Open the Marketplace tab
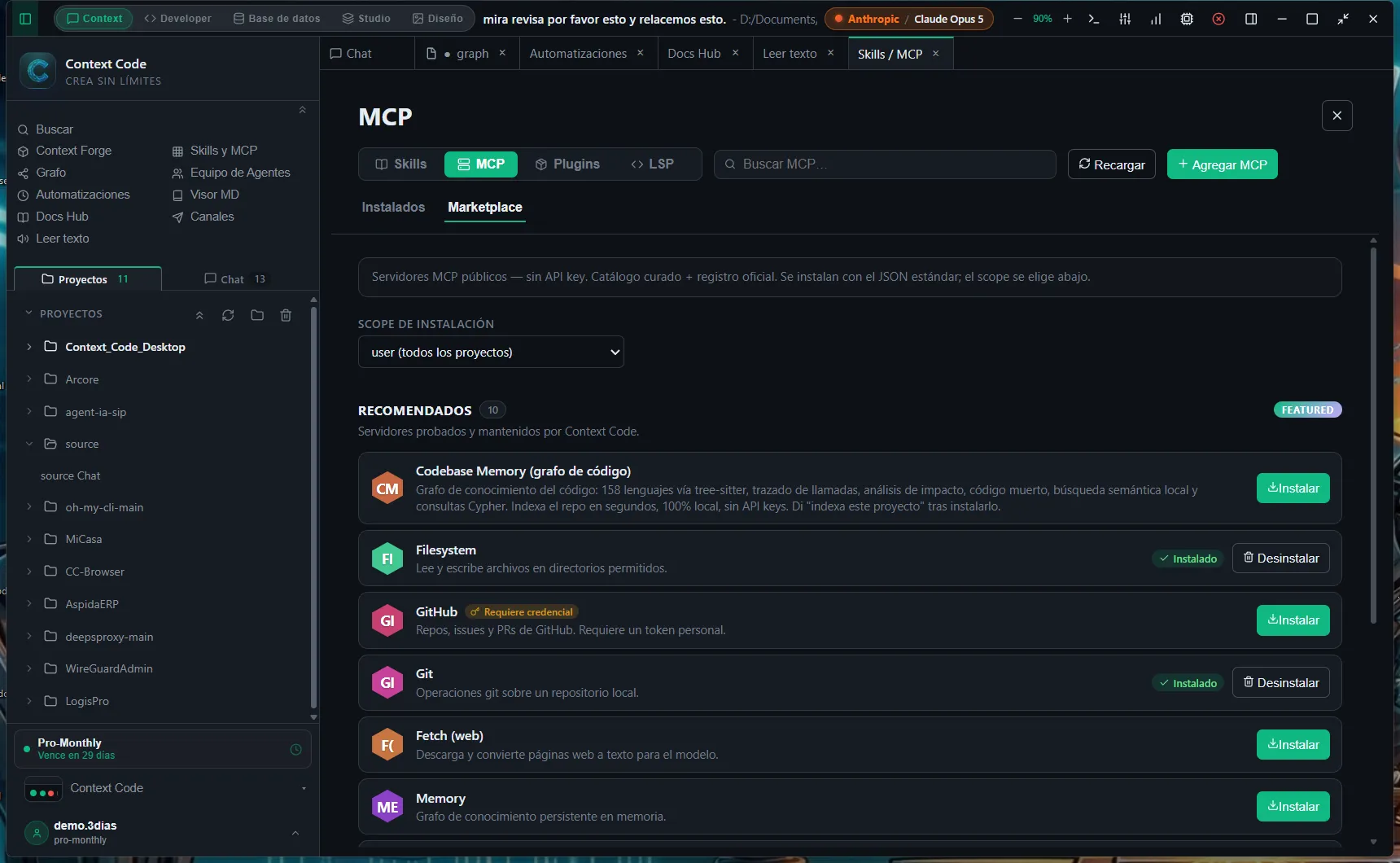Screen dimensions: 1400x863 485,207
